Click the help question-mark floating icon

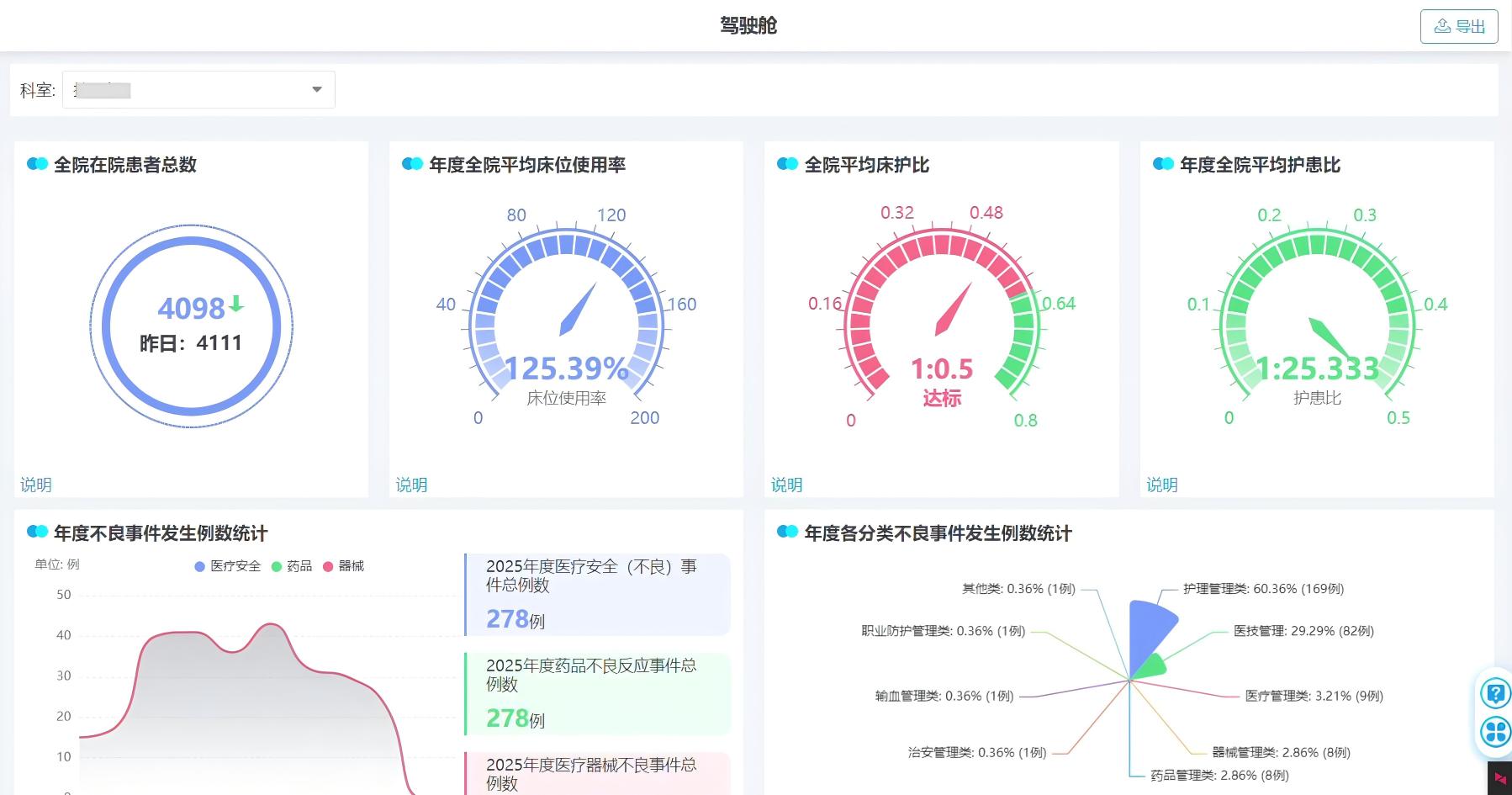pyautogui.click(x=1495, y=694)
